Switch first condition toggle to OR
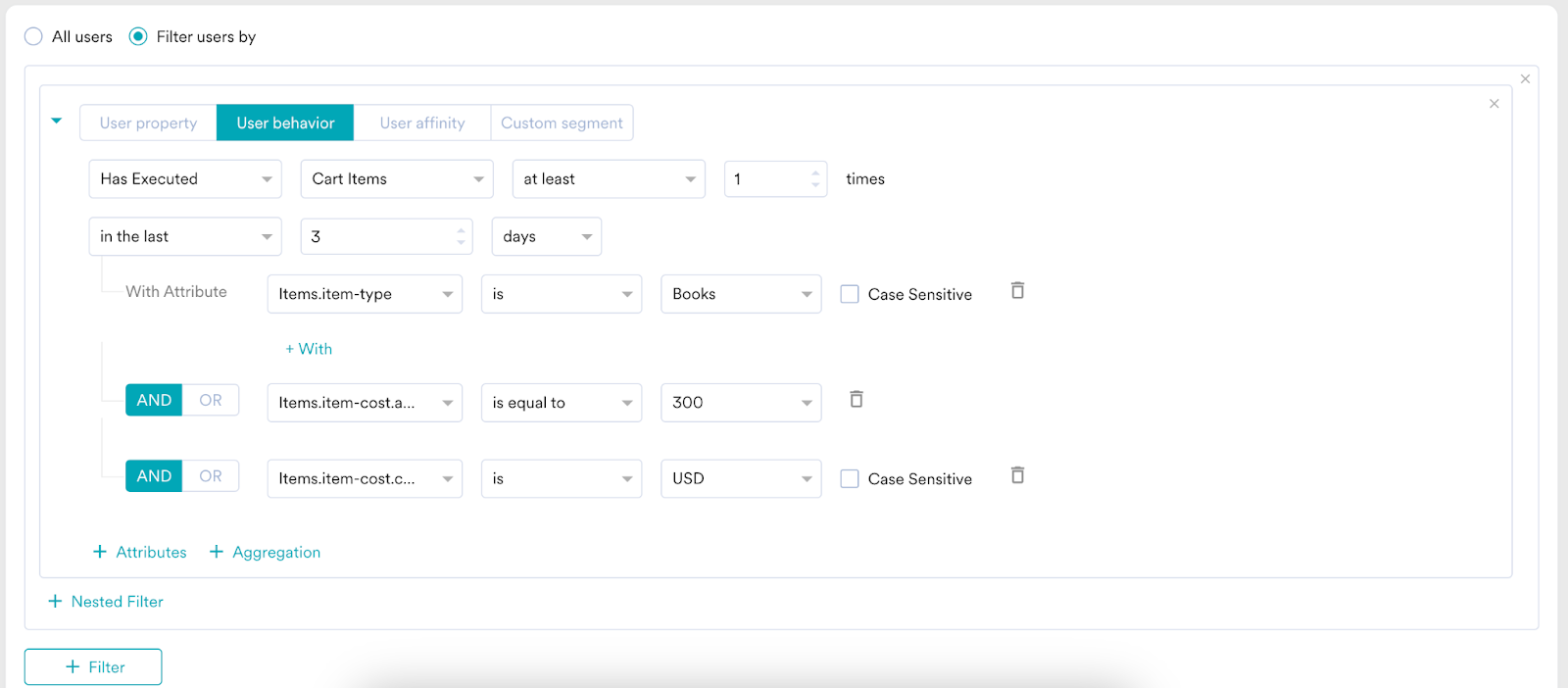Image resolution: width=1568 pixels, height=688 pixels. pos(211,400)
